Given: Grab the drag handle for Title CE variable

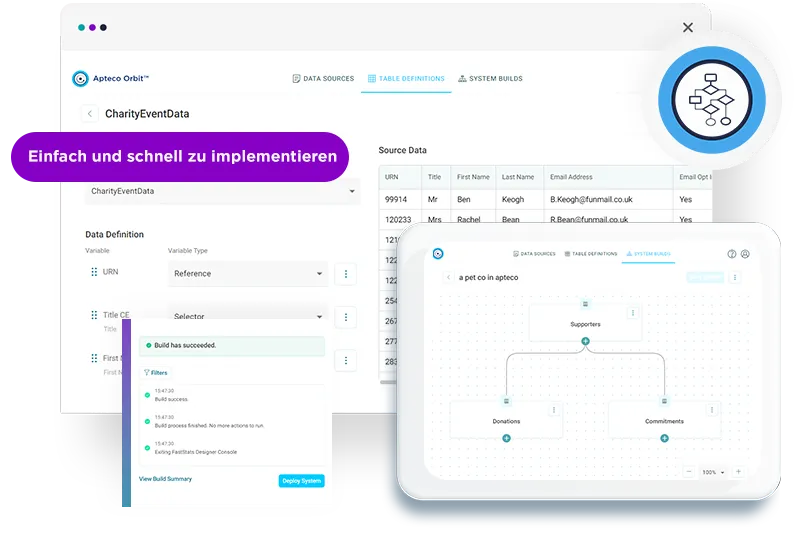Looking at the screenshot, I should pos(94,315).
